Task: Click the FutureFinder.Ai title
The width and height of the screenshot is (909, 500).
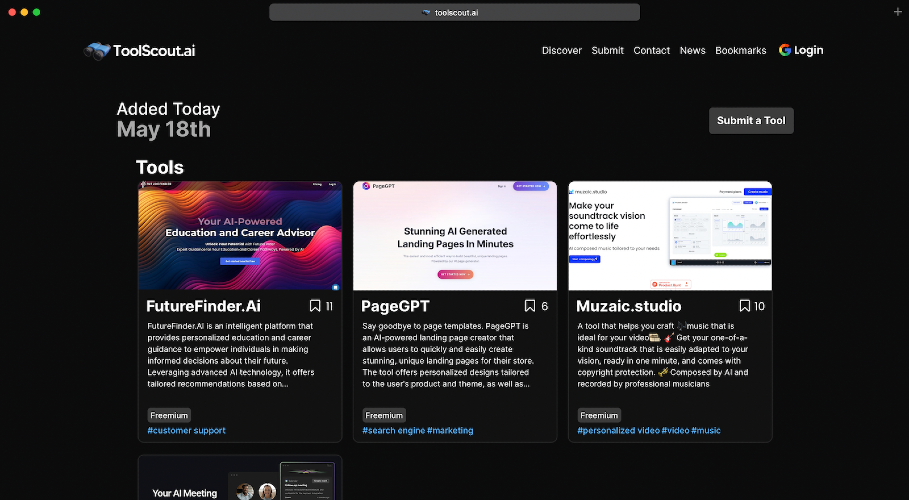Action: pyautogui.click(x=203, y=306)
